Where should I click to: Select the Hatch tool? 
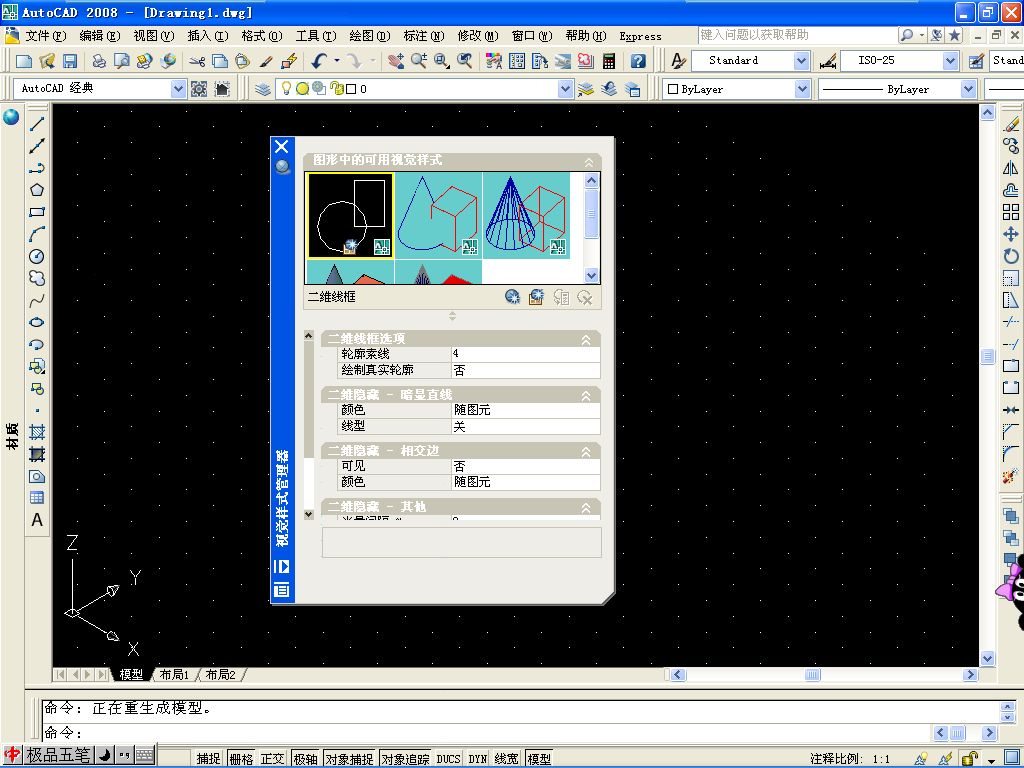[37, 432]
